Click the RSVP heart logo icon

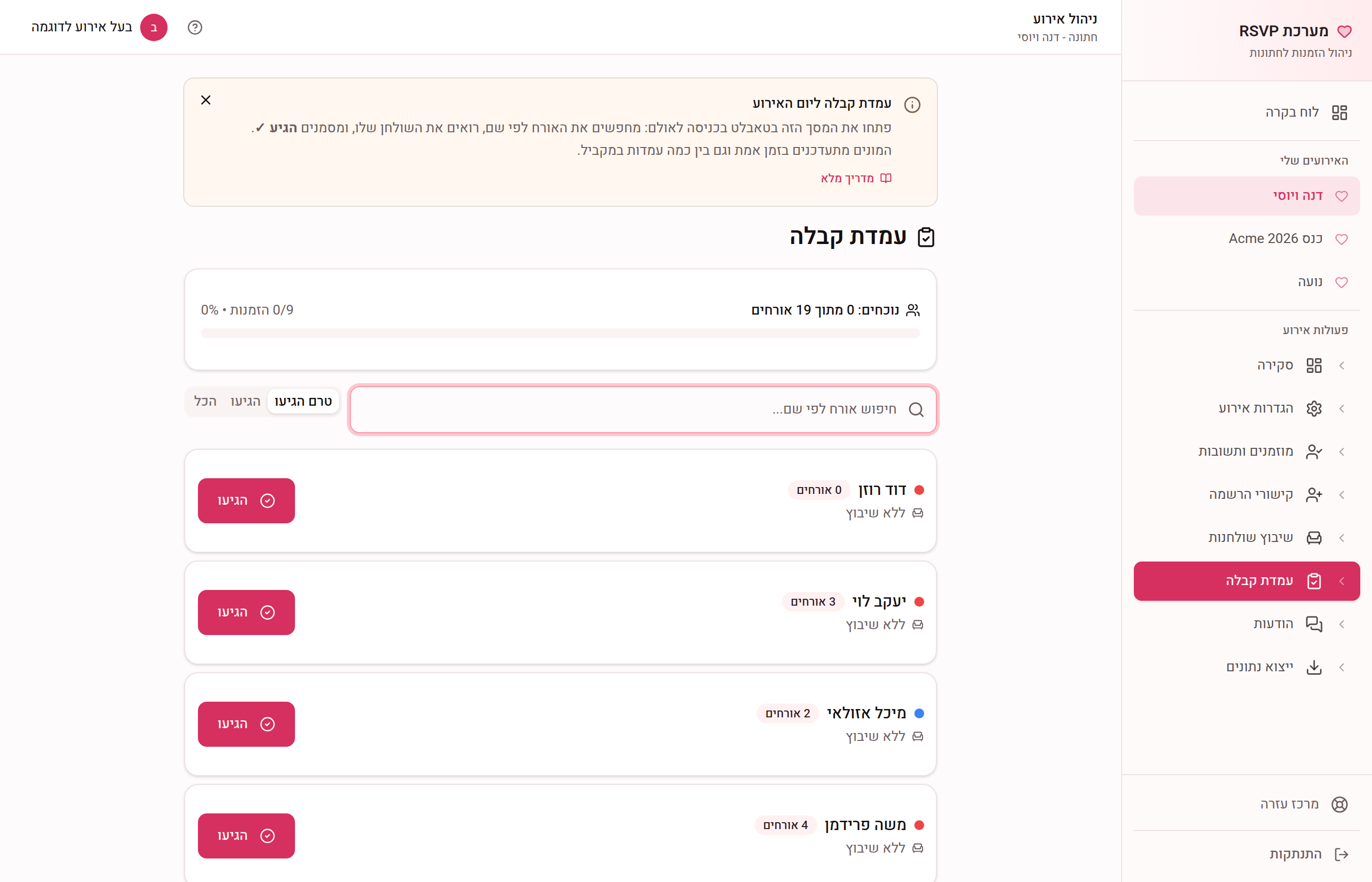(1345, 31)
